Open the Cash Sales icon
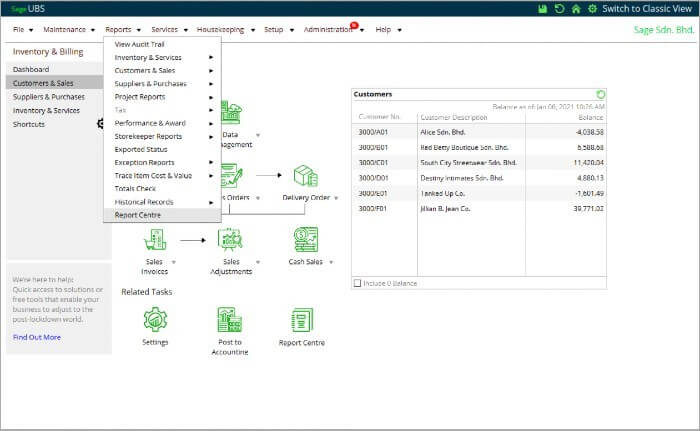Image resolution: width=700 pixels, height=431 pixels. [305, 240]
